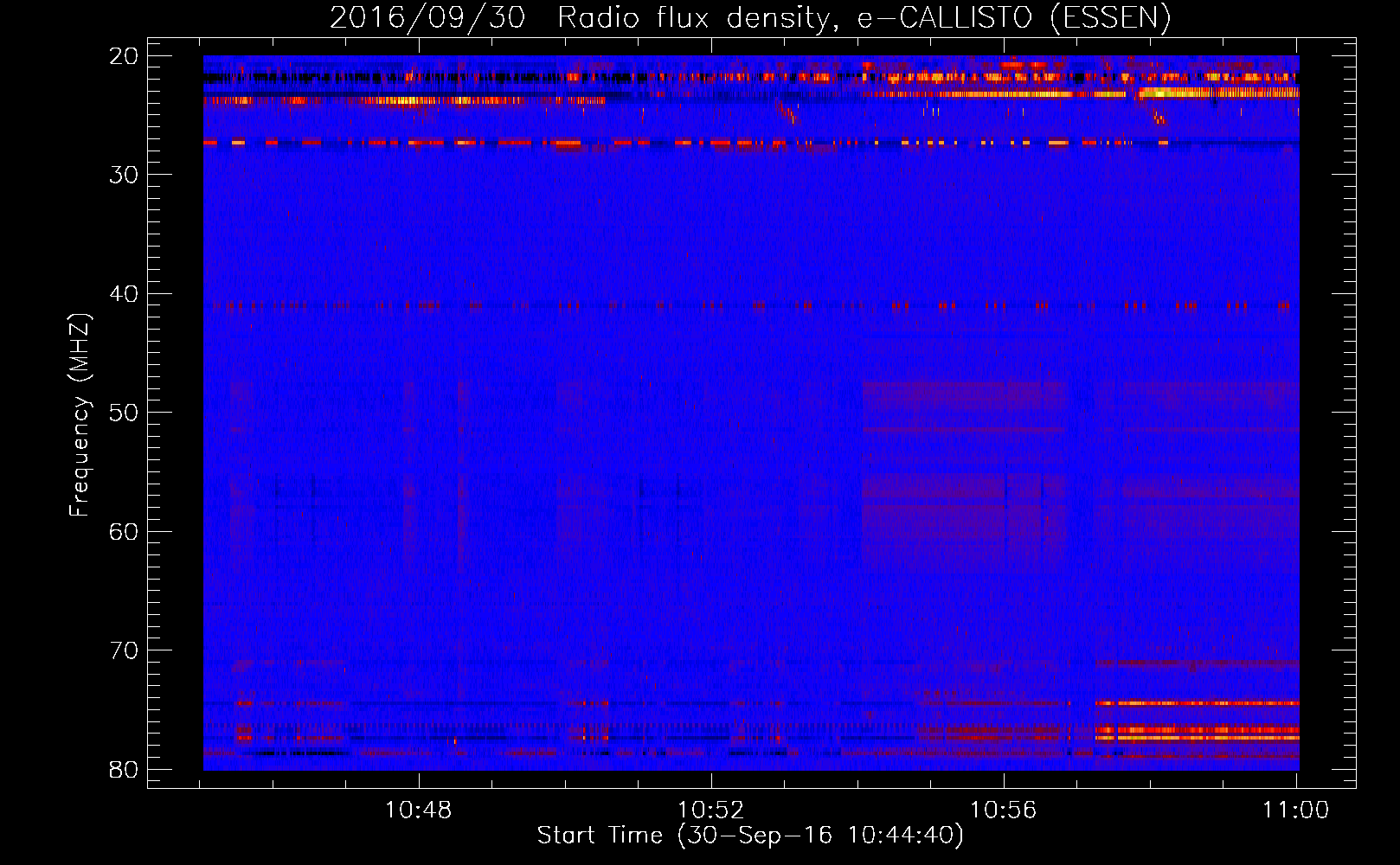The height and width of the screenshot is (865, 1400).
Task: Click the 11:00 time tick label
Action: [x=1296, y=811]
